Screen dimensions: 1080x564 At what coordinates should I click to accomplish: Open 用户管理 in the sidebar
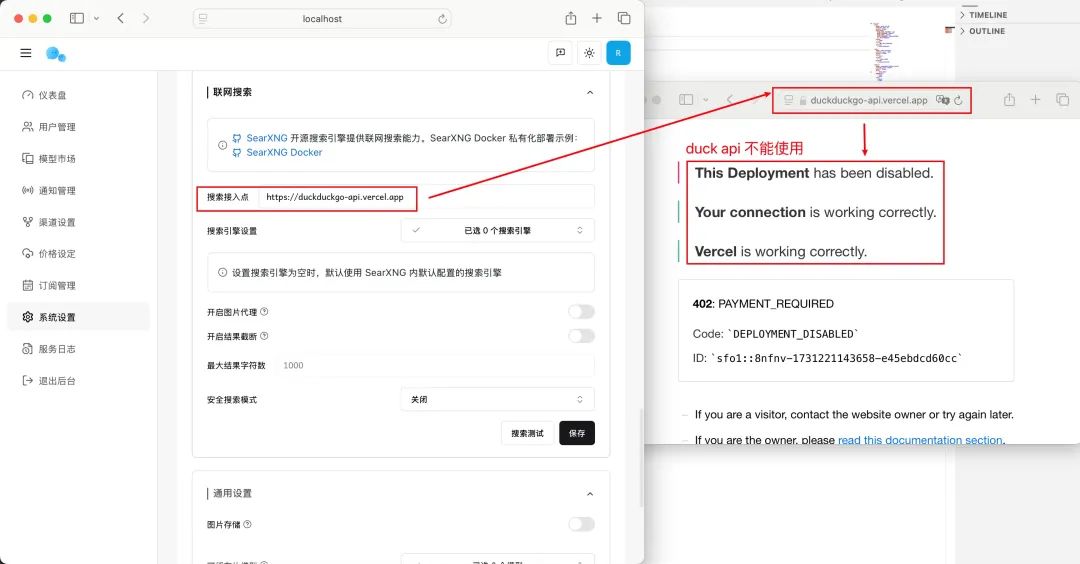78,127
